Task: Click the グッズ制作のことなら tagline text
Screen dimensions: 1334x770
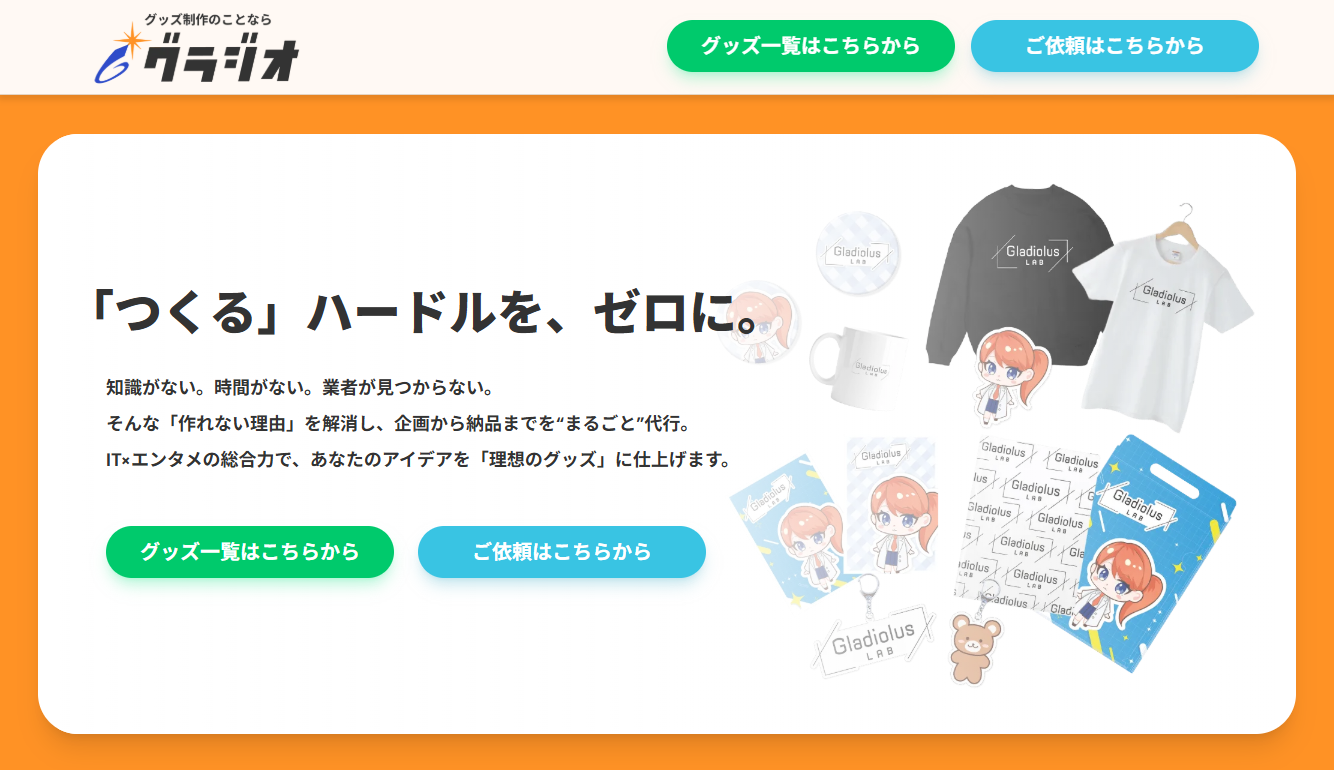Action: [x=208, y=20]
